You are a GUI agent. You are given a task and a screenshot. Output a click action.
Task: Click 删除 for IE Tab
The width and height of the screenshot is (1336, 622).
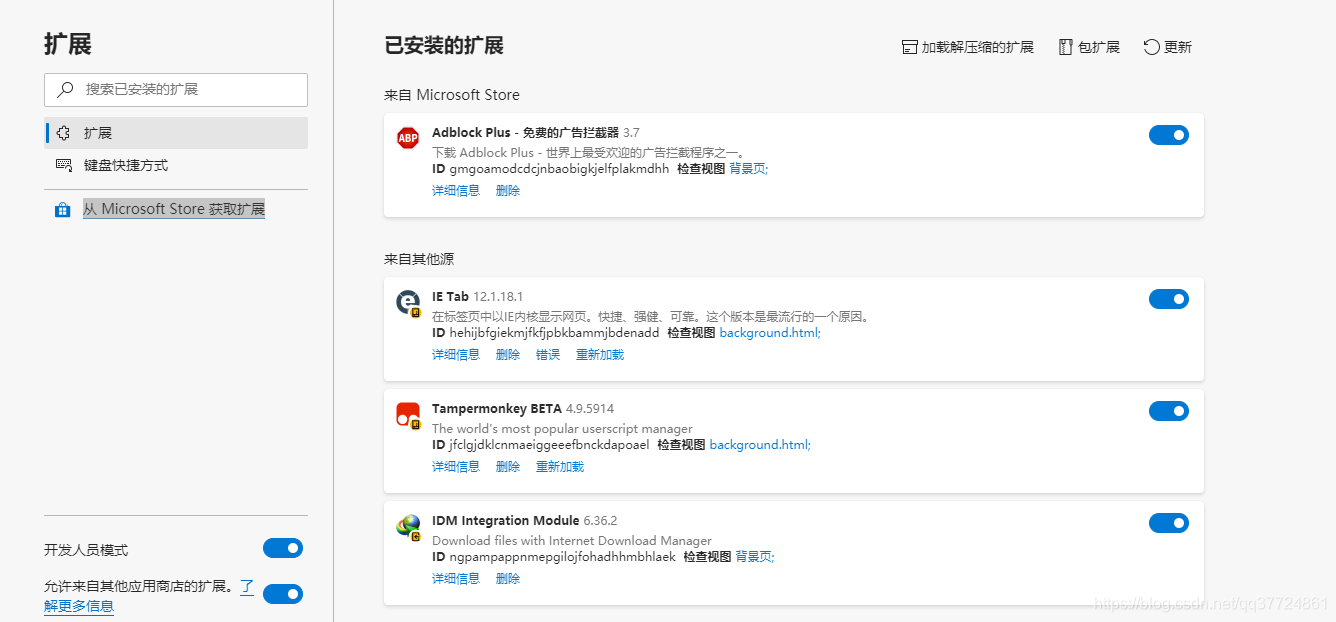click(508, 354)
